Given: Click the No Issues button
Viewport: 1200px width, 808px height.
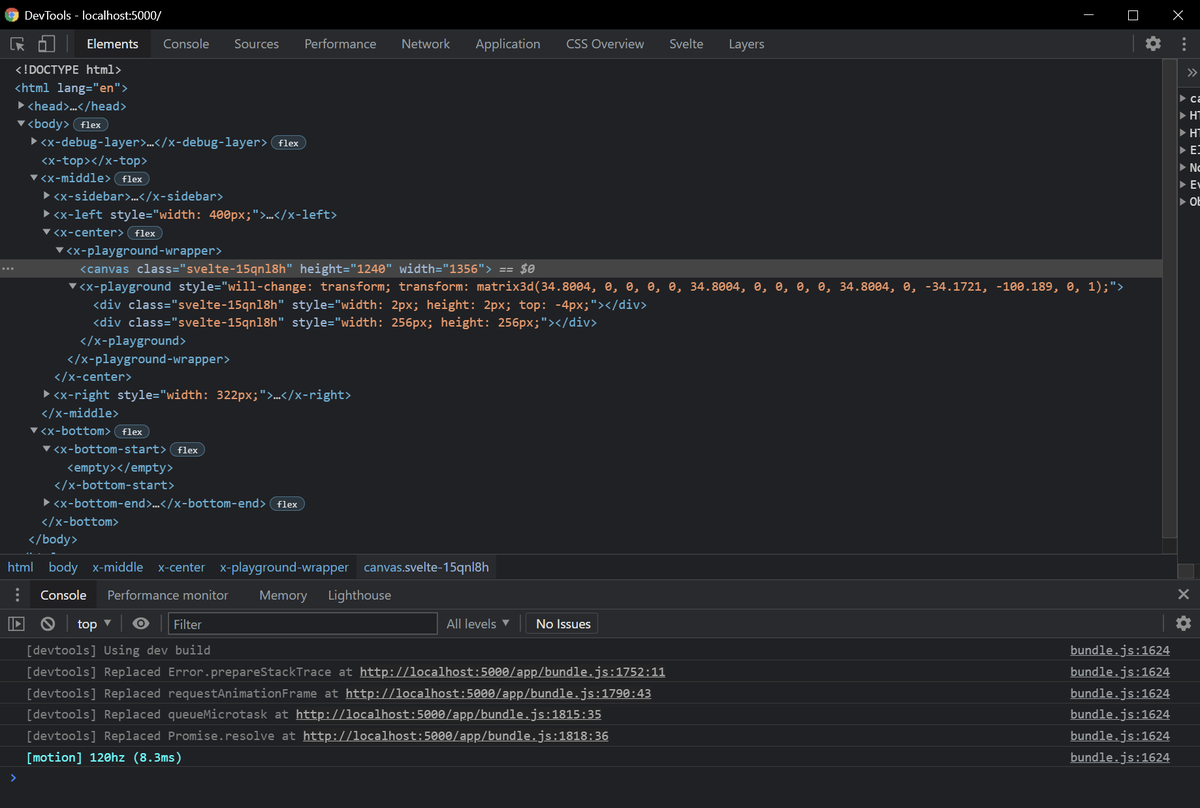Looking at the screenshot, I should [x=563, y=624].
